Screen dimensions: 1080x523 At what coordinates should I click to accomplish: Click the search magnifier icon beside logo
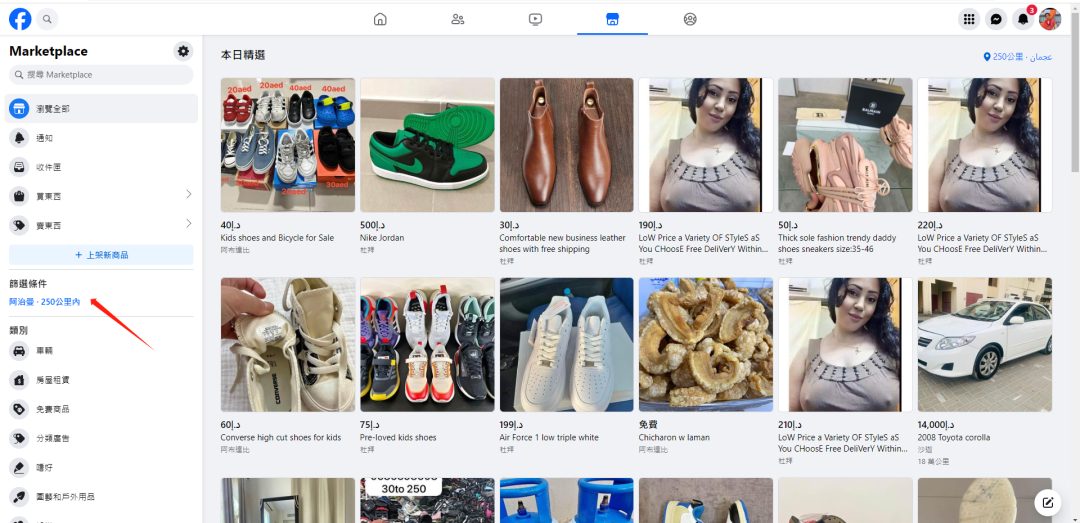click(47, 19)
